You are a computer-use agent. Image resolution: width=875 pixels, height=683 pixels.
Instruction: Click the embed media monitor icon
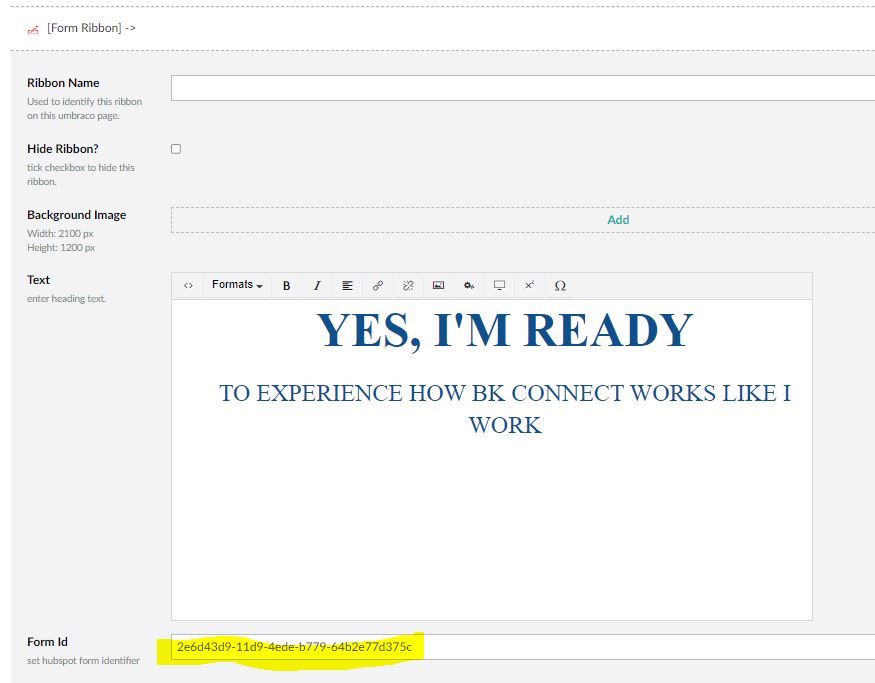tap(499, 286)
